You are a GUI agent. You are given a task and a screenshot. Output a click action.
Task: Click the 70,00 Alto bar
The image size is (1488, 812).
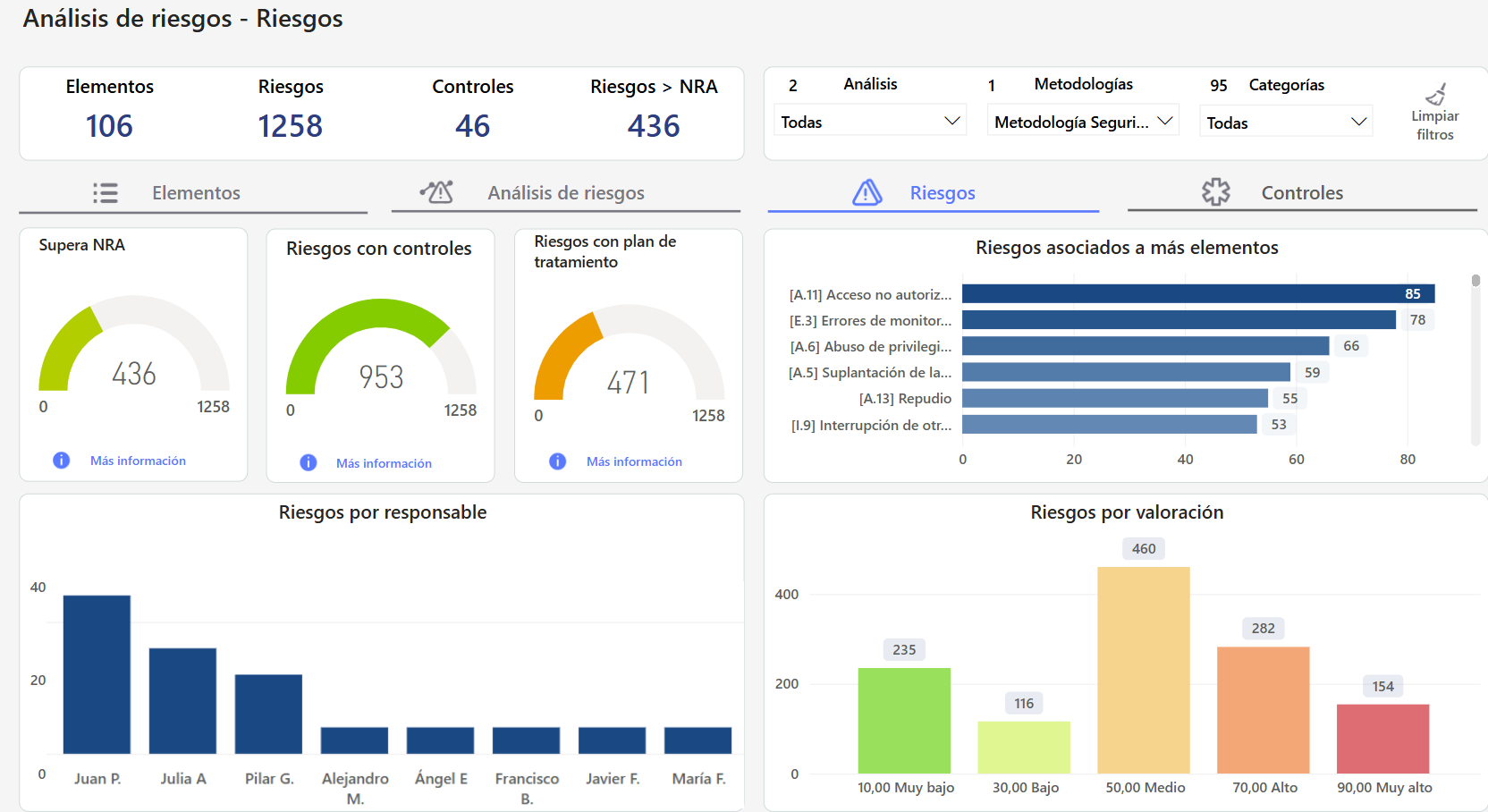click(x=1264, y=710)
